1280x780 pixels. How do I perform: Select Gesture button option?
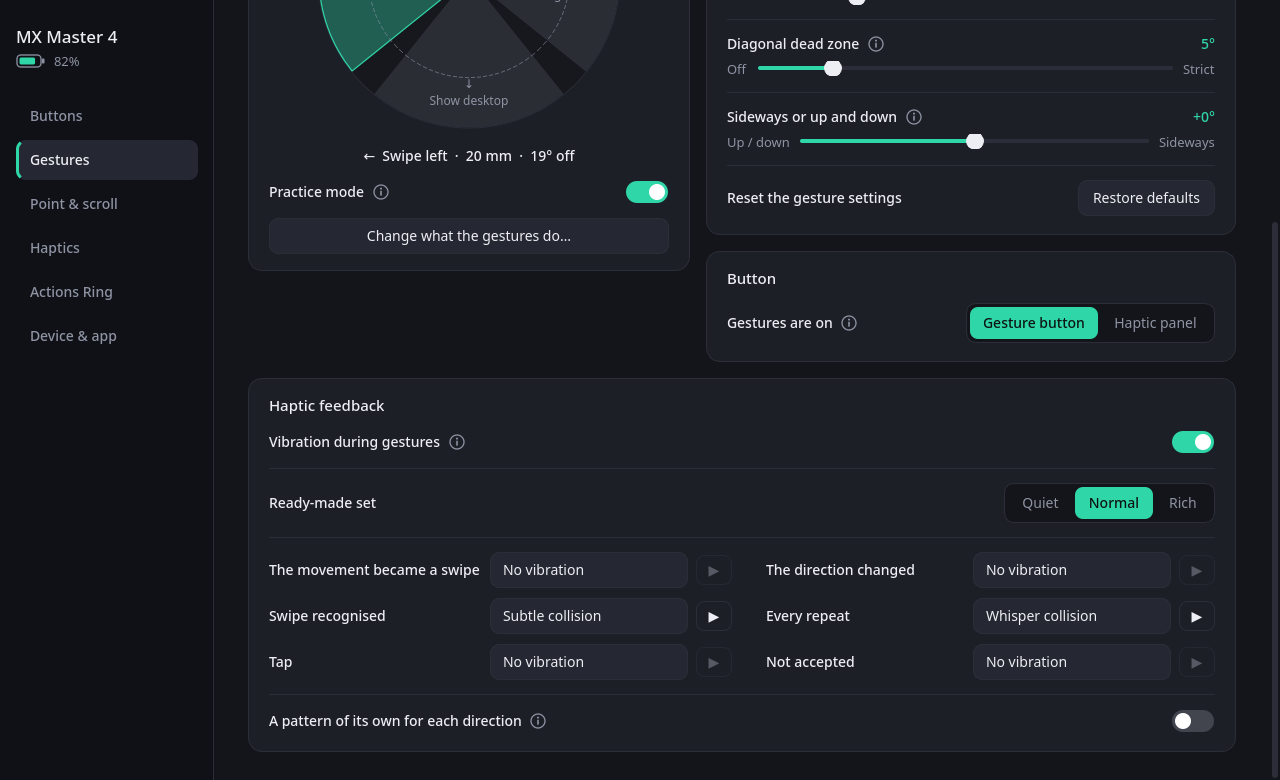[1033, 323]
